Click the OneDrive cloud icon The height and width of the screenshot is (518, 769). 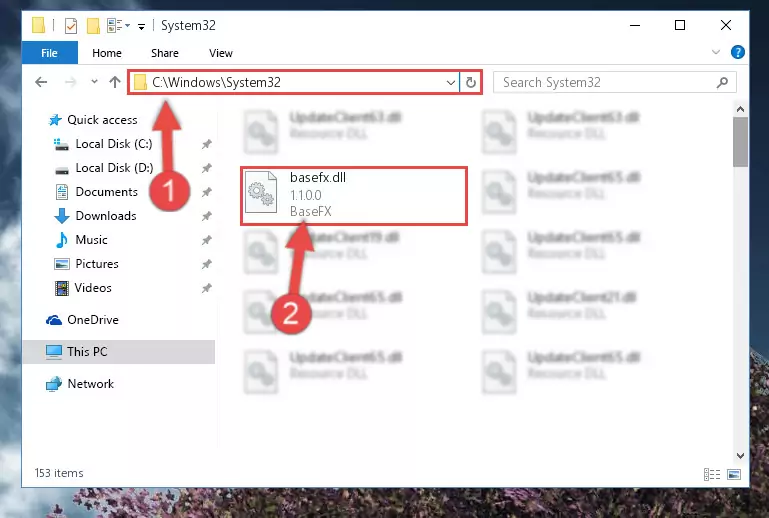click(54, 320)
